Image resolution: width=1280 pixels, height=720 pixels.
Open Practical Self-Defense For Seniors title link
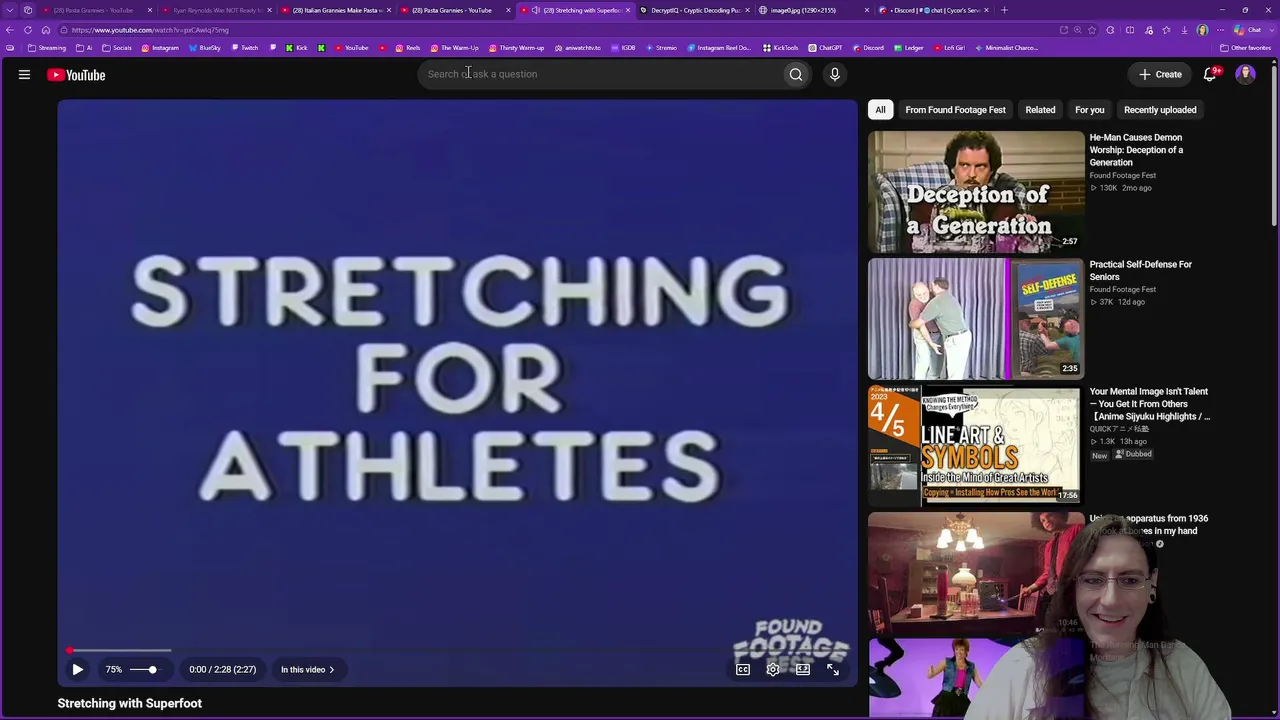[1140, 270]
